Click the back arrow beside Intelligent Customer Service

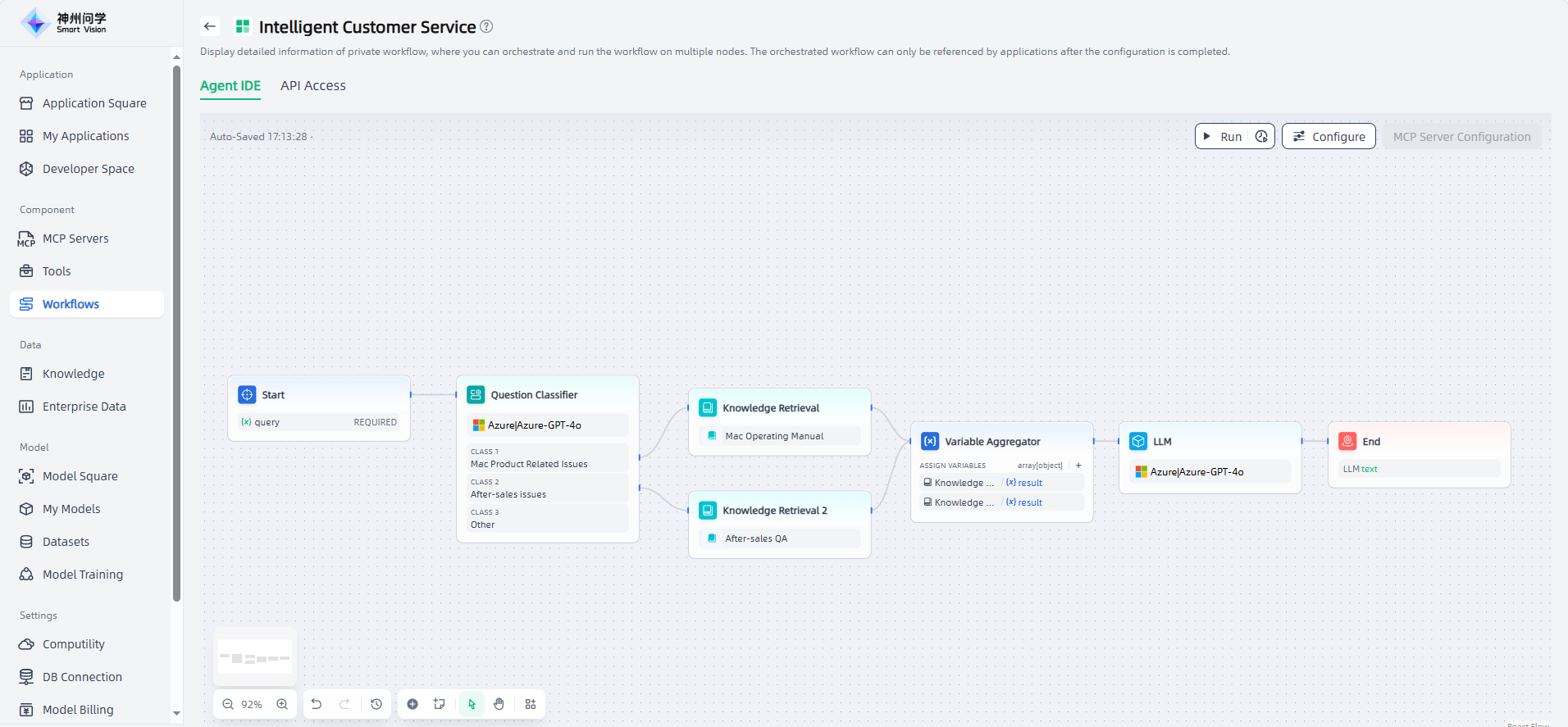pyautogui.click(x=210, y=26)
